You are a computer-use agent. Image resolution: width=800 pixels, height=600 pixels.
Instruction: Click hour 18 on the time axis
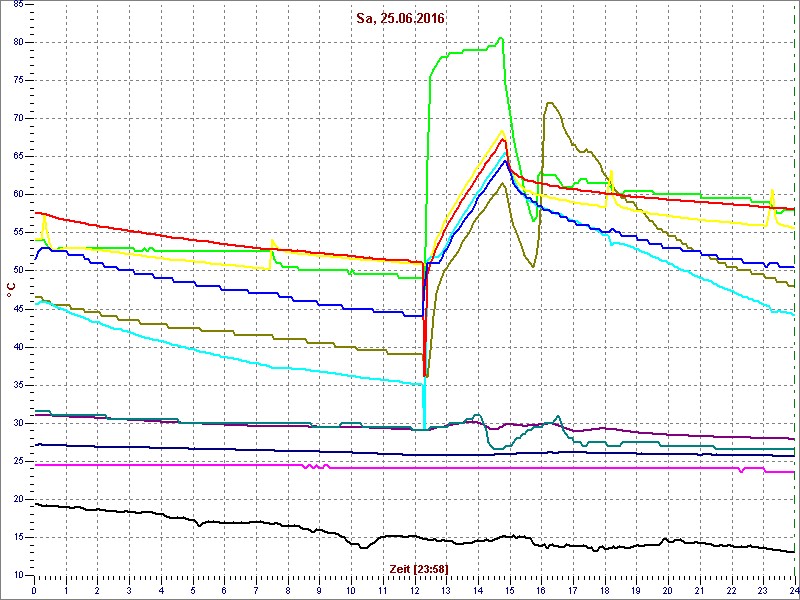pyautogui.click(x=605, y=590)
